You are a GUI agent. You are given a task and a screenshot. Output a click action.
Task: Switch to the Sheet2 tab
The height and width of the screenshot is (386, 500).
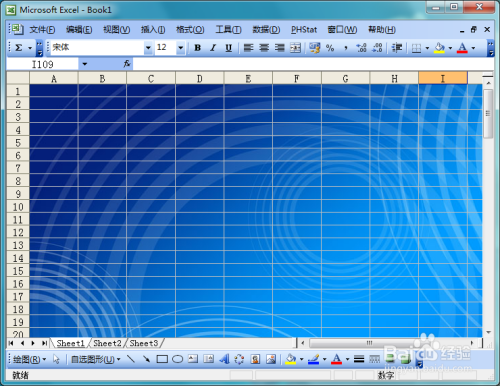tap(107, 343)
